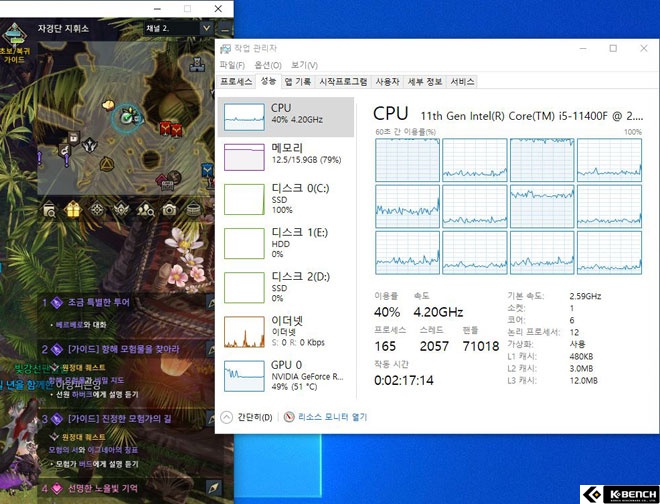Click the purple diamond icon of quest 1
Viewport: 660px width, 504px height.
(56, 302)
